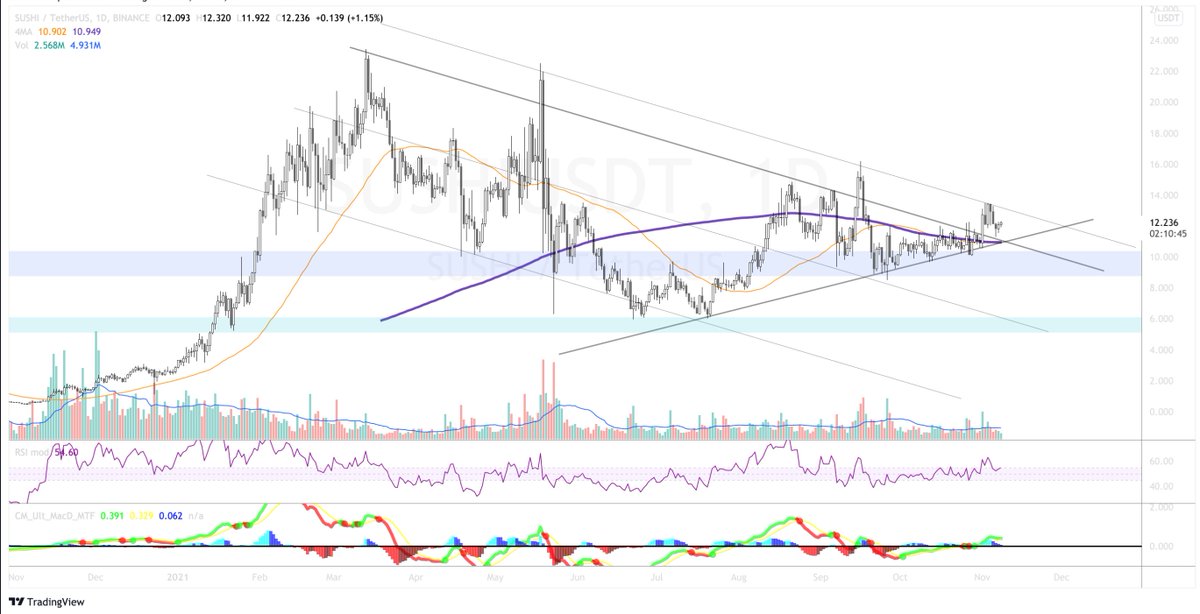This screenshot has width=1200, height=614.
Task: Click the orange 4MA value 10.902
Action: pos(52,33)
